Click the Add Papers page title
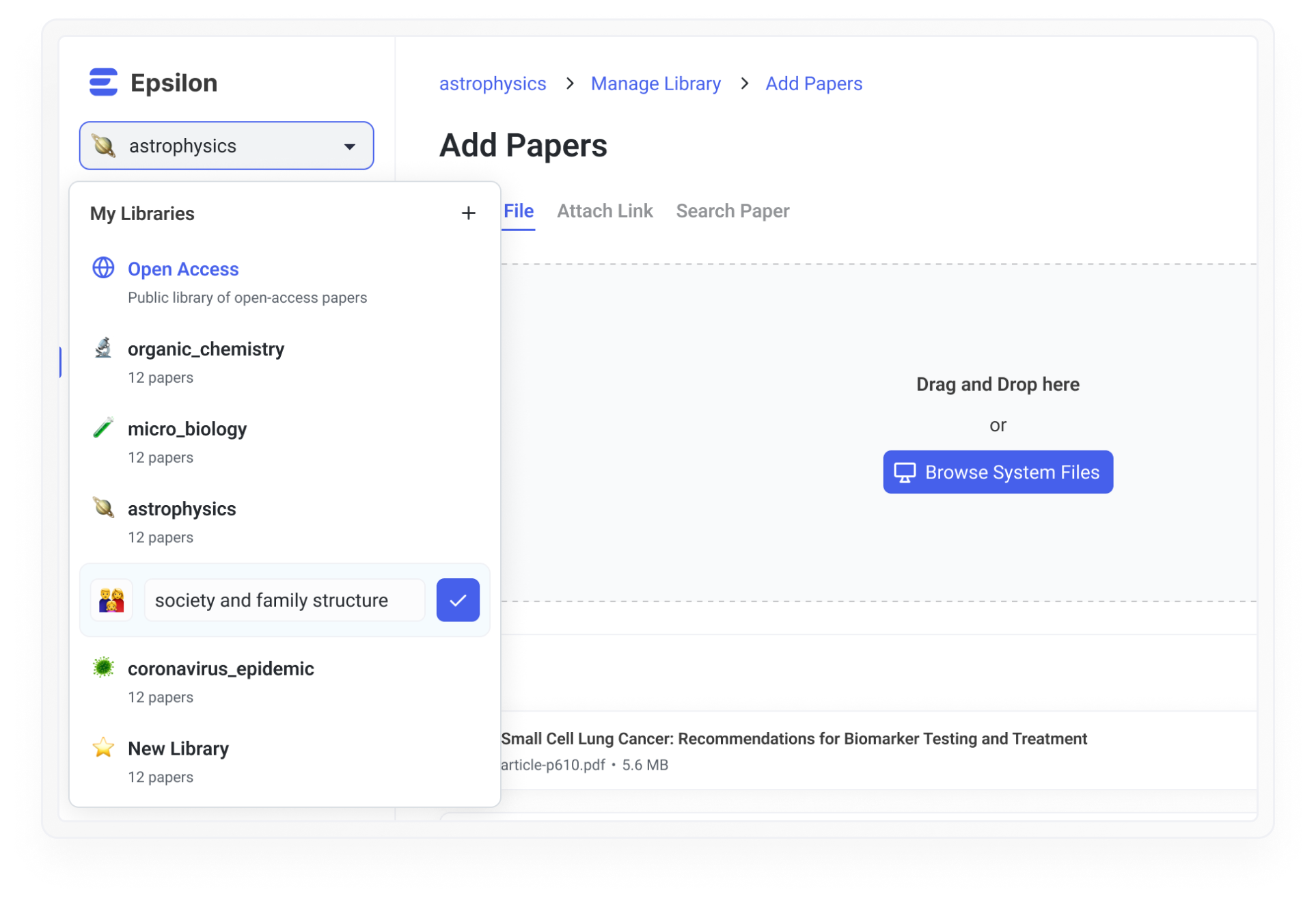The height and width of the screenshot is (903, 1316). pyautogui.click(x=523, y=145)
